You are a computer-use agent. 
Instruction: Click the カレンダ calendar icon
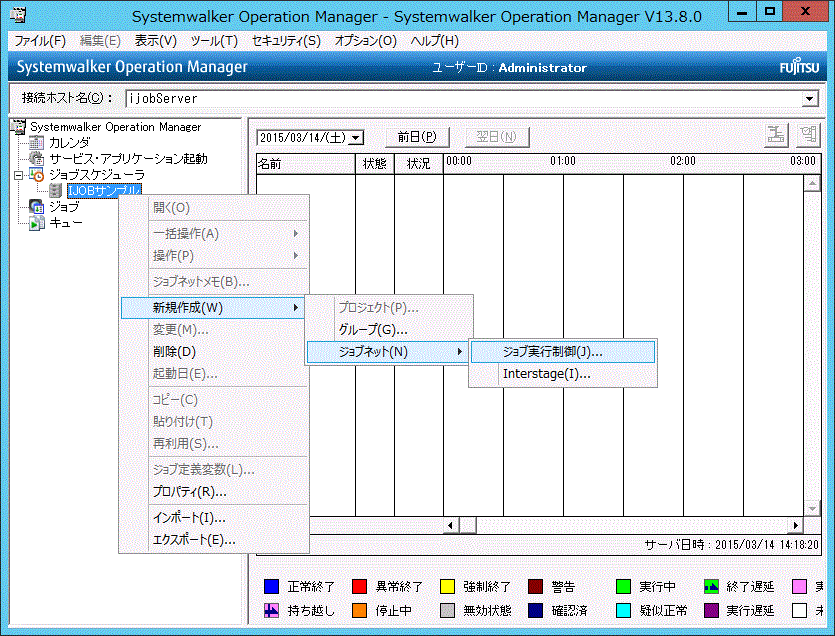click(37, 143)
